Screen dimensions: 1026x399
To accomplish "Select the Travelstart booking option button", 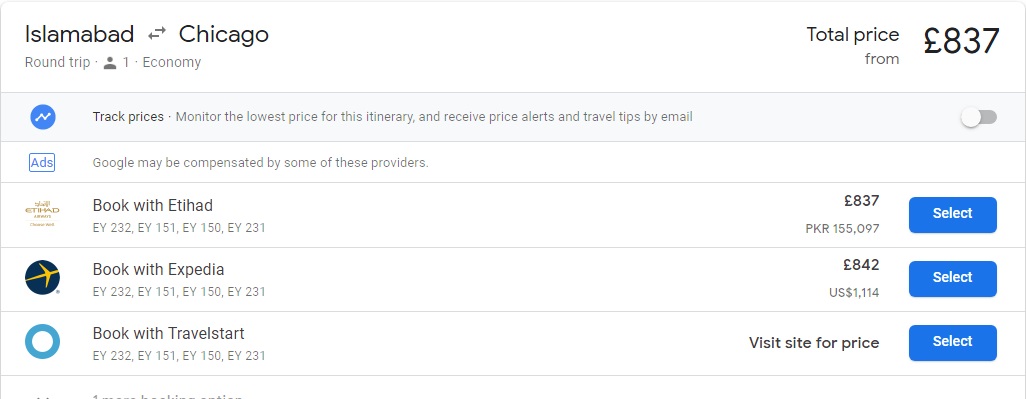I will click(x=953, y=343).
